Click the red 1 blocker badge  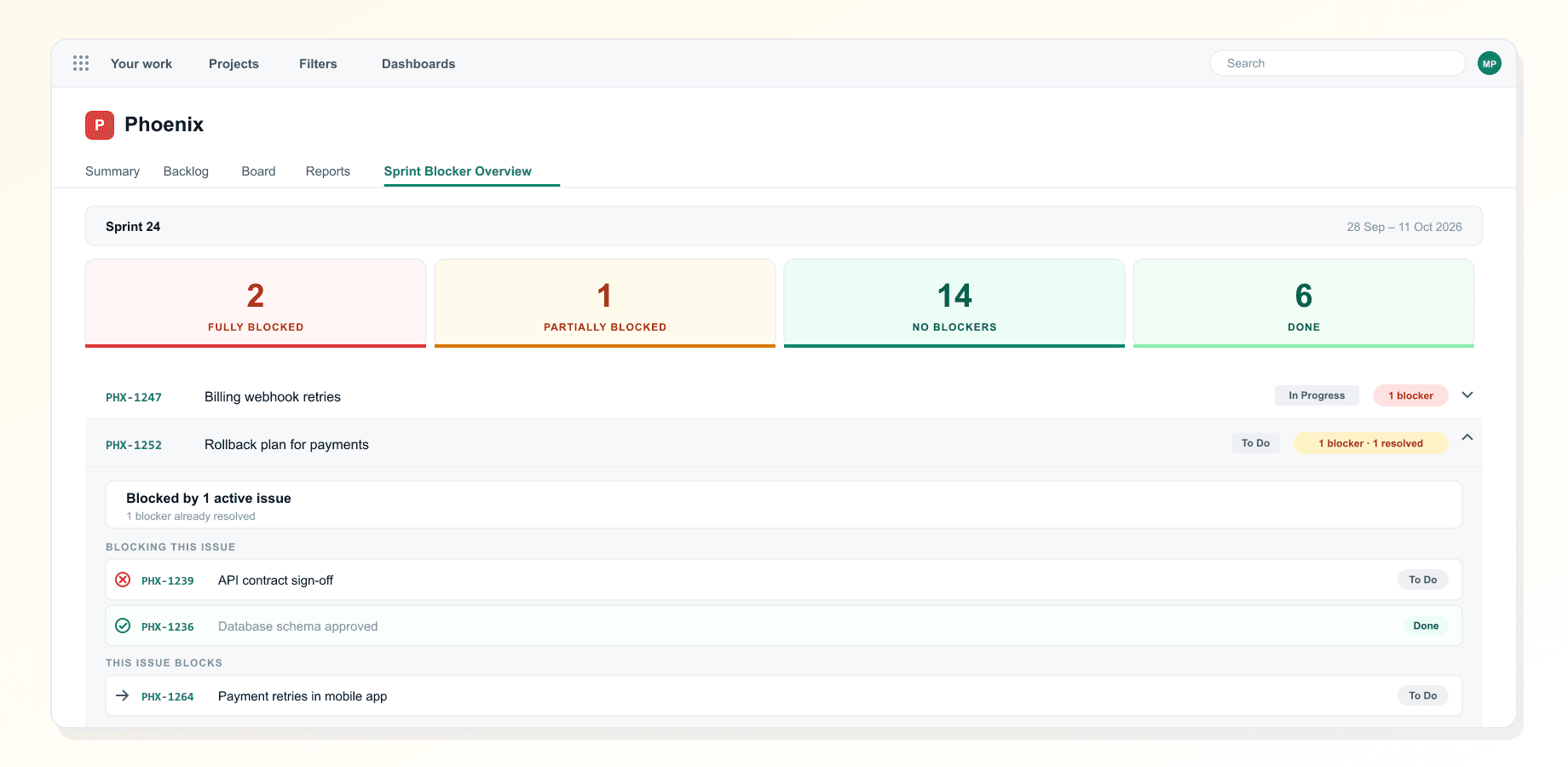click(1410, 395)
